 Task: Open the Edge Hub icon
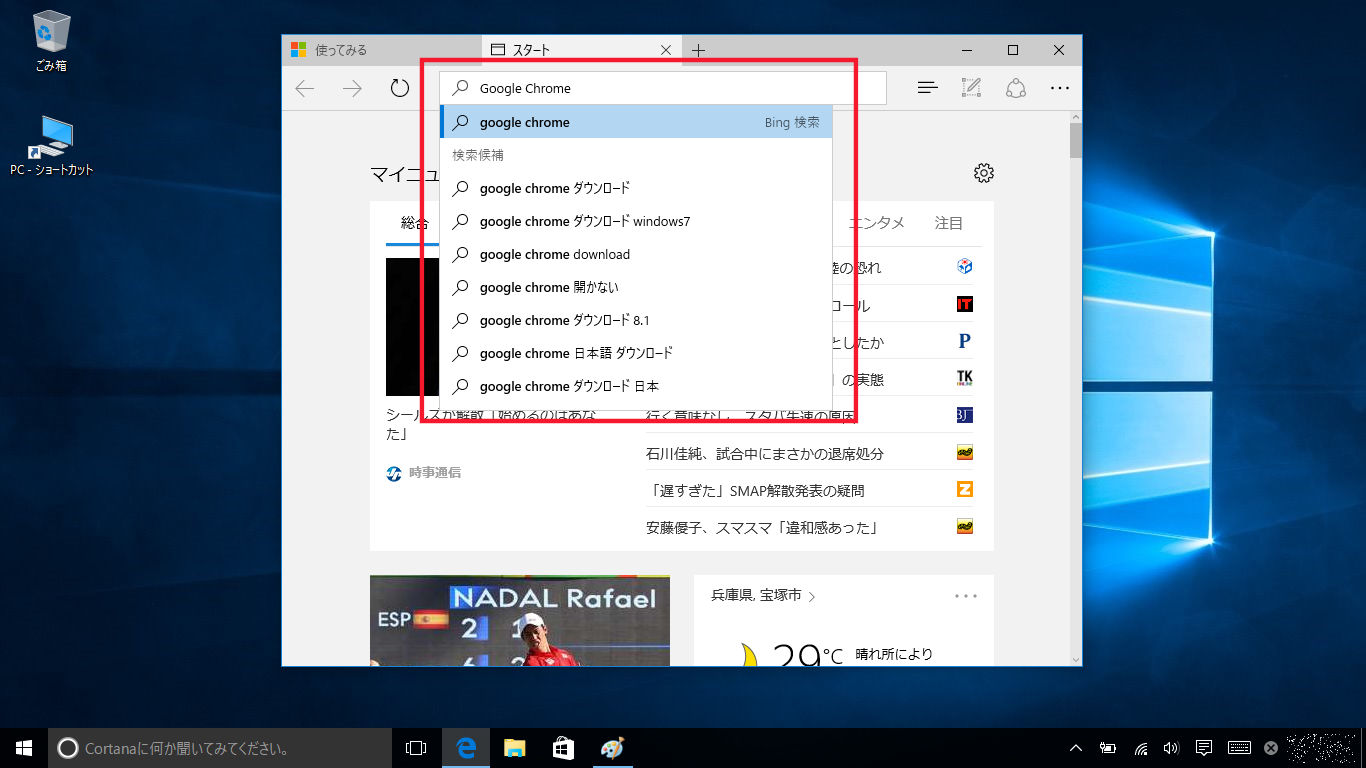point(928,88)
